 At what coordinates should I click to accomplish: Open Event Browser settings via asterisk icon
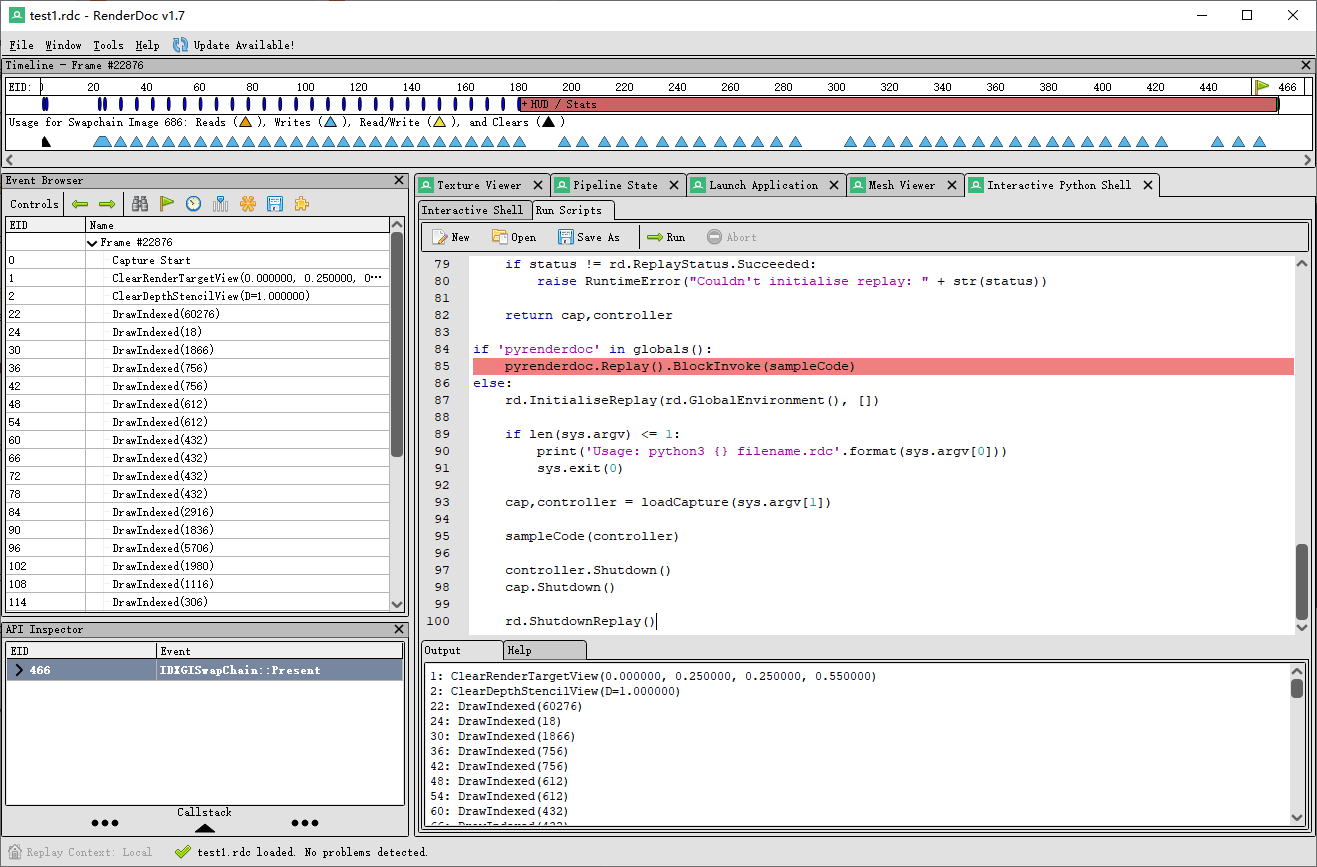tap(247, 203)
